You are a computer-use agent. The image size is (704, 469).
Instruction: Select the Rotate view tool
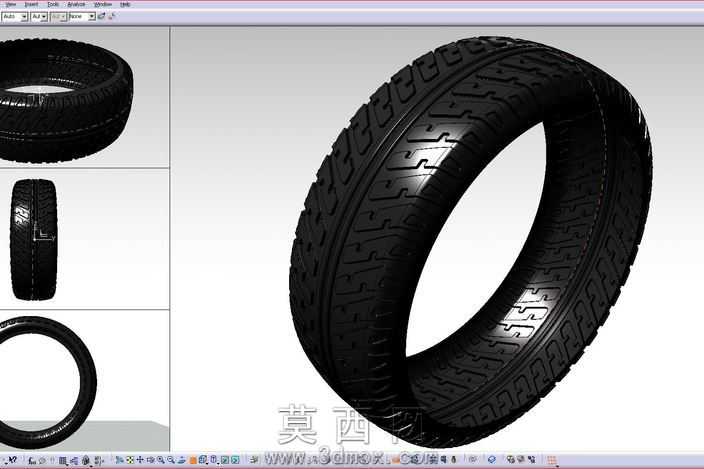tap(150, 460)
